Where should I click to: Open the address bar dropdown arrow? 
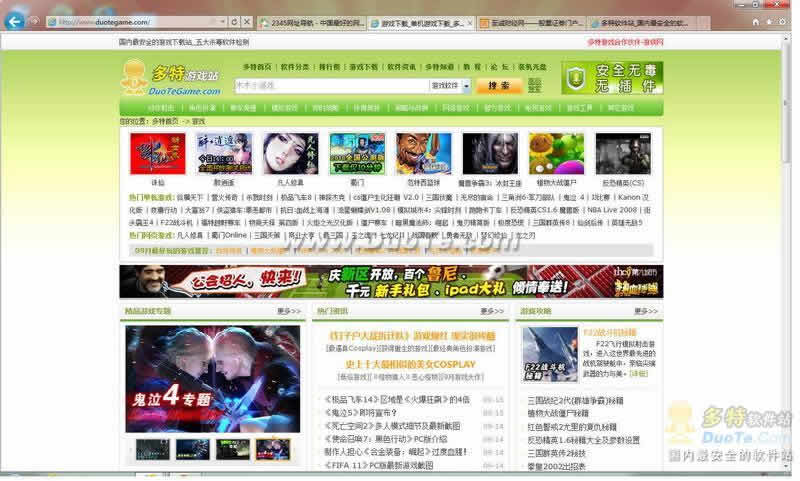(221, 21)
